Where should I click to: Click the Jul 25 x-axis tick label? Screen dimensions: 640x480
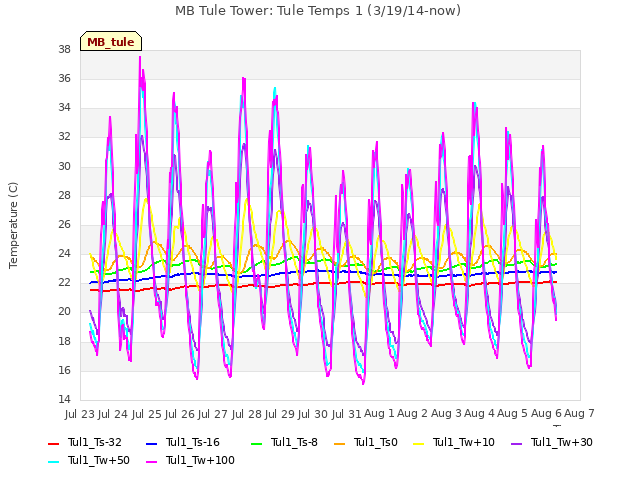(147, 414)
